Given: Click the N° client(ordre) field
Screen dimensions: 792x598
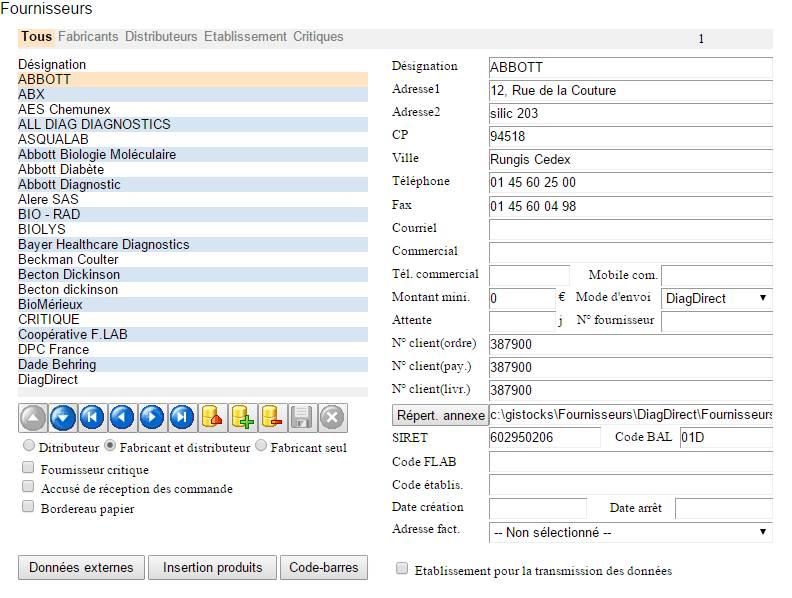Looking at the screenshot, I should [x=630, y=344].
